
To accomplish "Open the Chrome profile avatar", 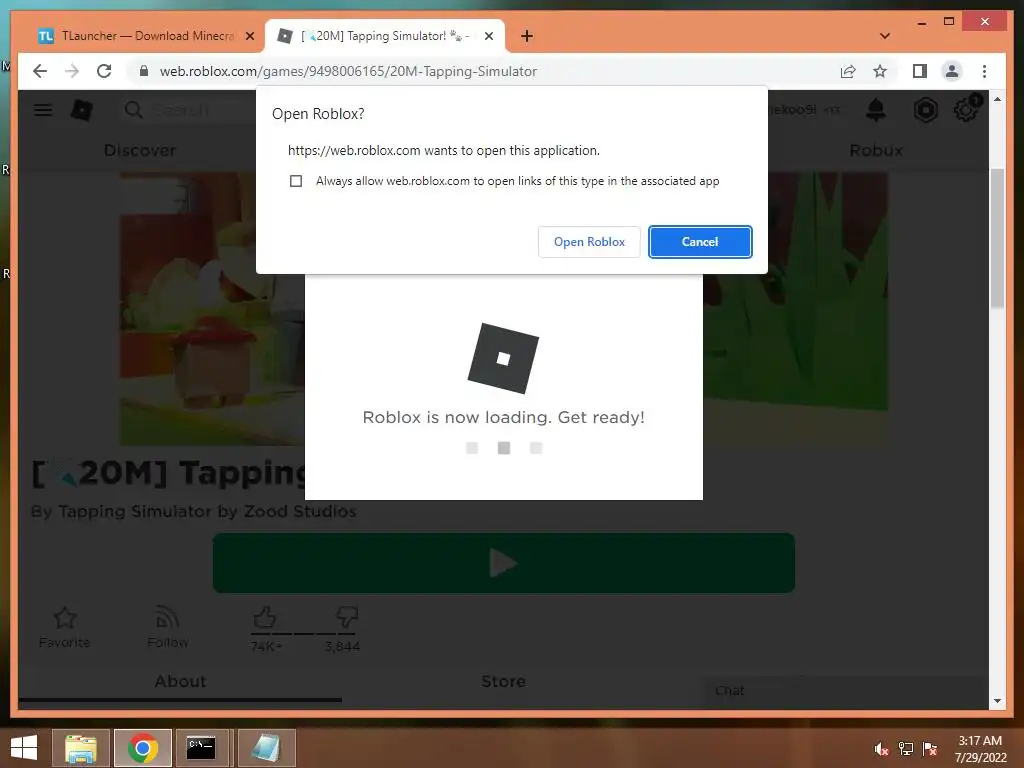I will click(952, 71).
